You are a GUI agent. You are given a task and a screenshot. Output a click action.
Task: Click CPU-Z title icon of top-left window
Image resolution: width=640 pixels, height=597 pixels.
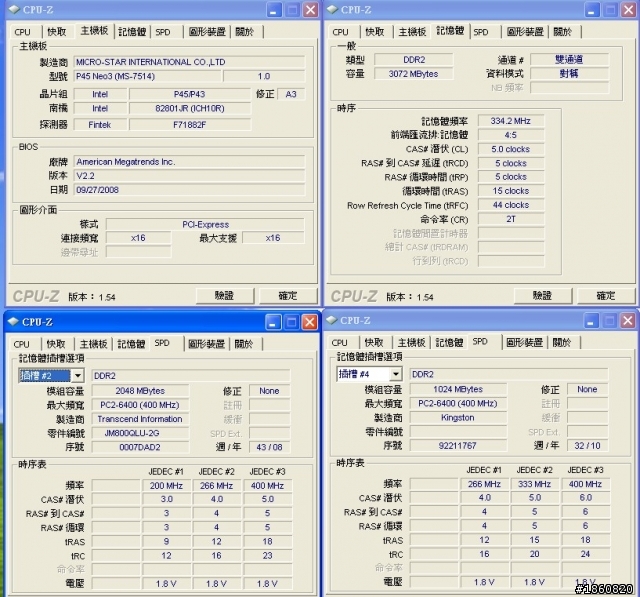point(14,9)
